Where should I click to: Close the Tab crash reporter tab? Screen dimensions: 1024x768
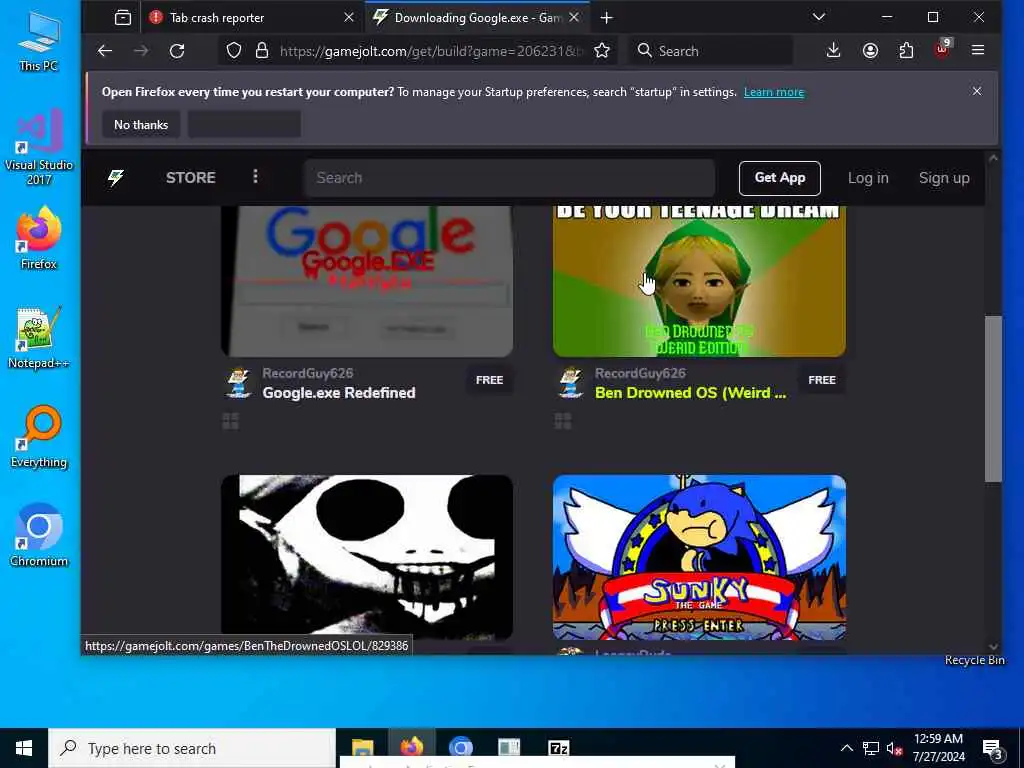coord(349,18)
